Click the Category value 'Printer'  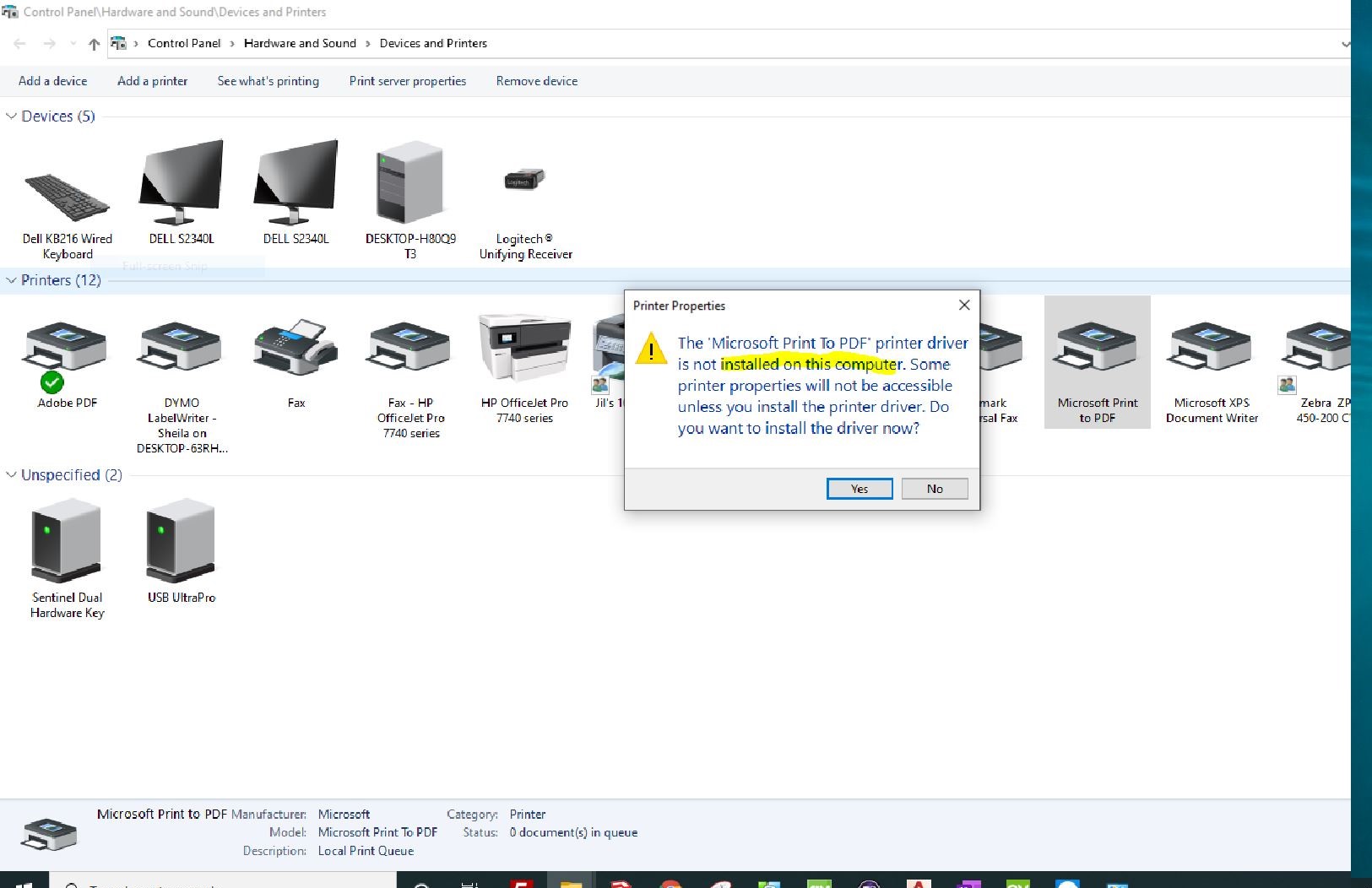pyautogui.click(x=528, y=815)
